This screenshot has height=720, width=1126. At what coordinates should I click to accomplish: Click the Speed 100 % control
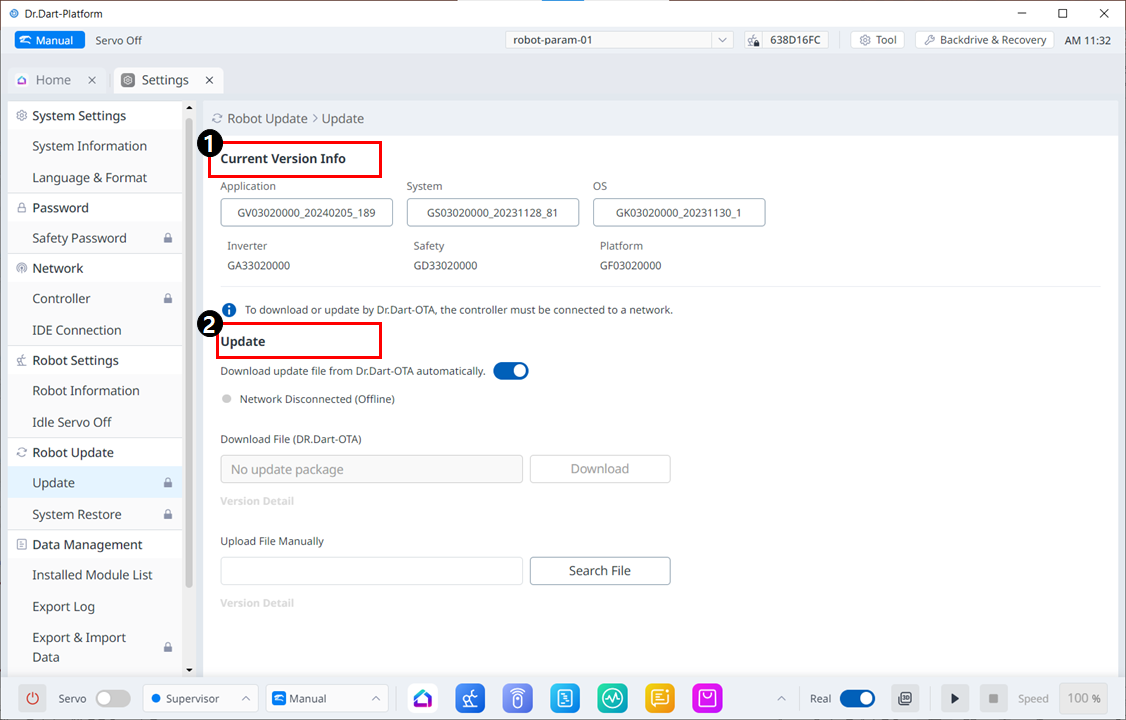click(x=1083, y=698)
